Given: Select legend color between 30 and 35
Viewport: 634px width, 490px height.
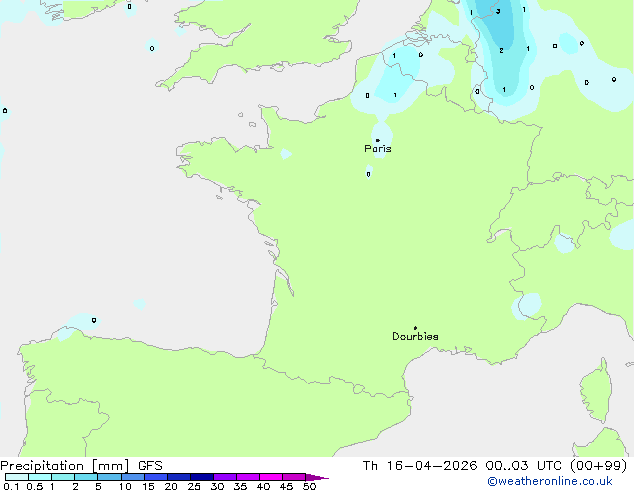Looking at the screenshot, I should click(225, 477).
